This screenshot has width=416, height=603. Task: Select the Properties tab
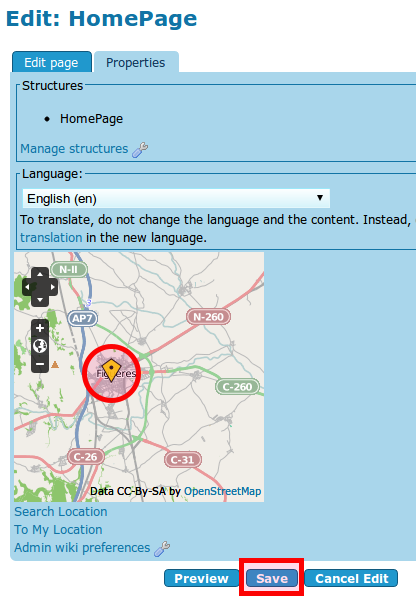(x=136, y=62)
